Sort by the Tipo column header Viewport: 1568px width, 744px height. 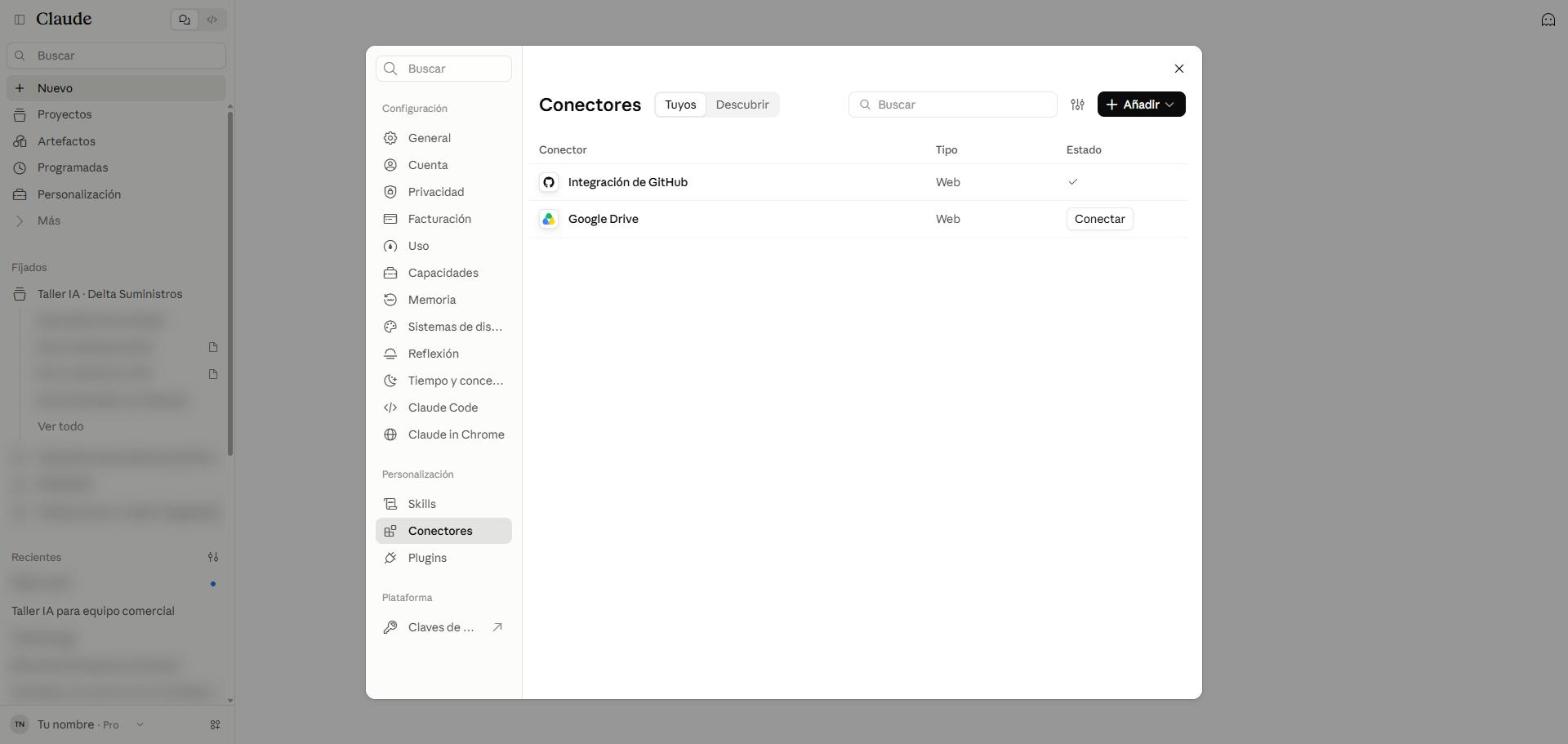(946, 150)
